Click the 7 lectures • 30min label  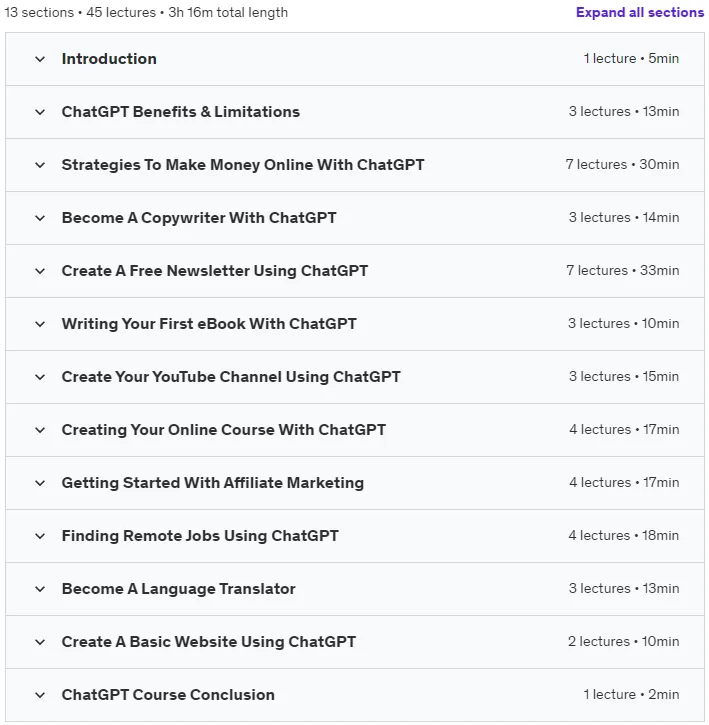[x=622, y=165]
